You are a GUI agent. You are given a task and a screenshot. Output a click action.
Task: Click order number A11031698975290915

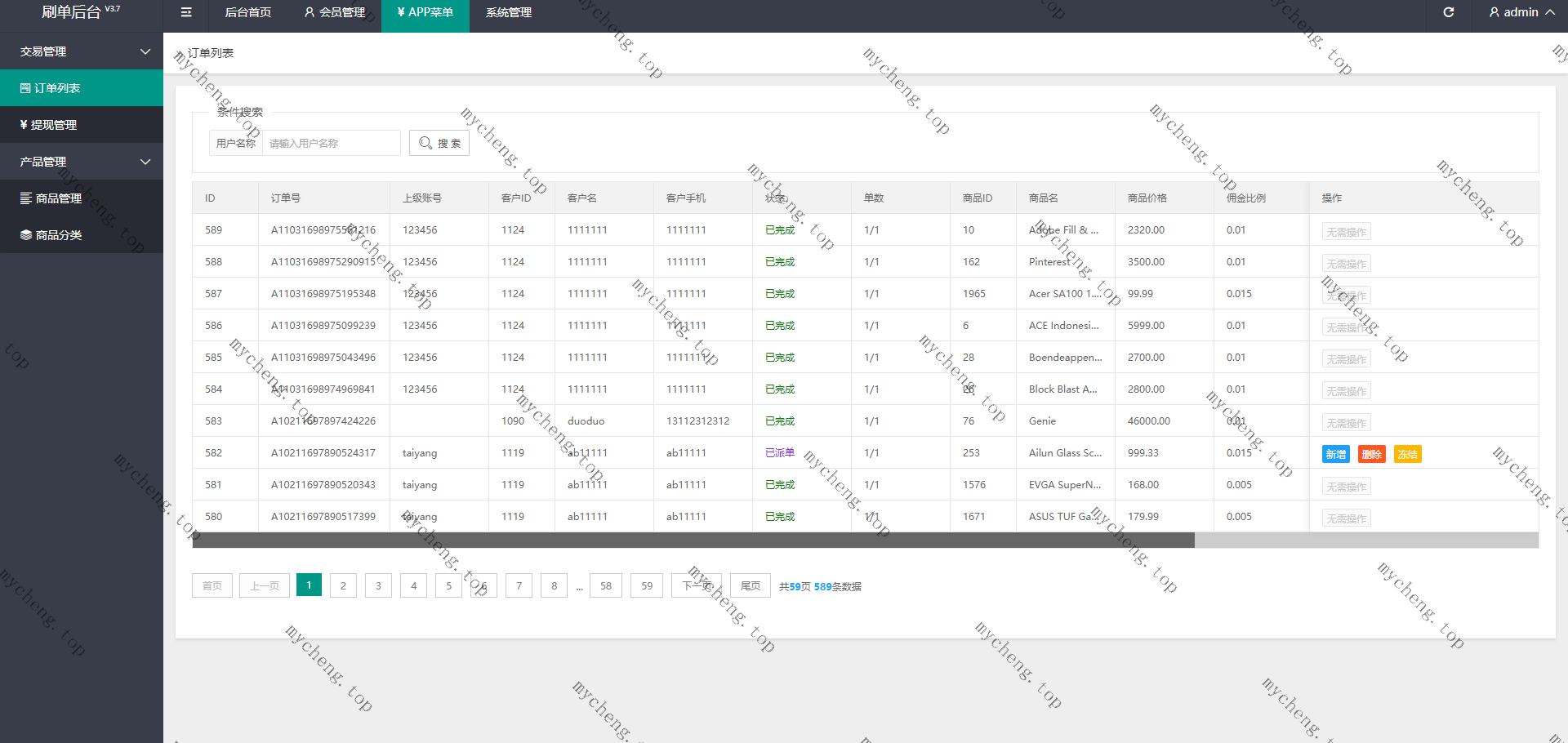tap(323, 262)
